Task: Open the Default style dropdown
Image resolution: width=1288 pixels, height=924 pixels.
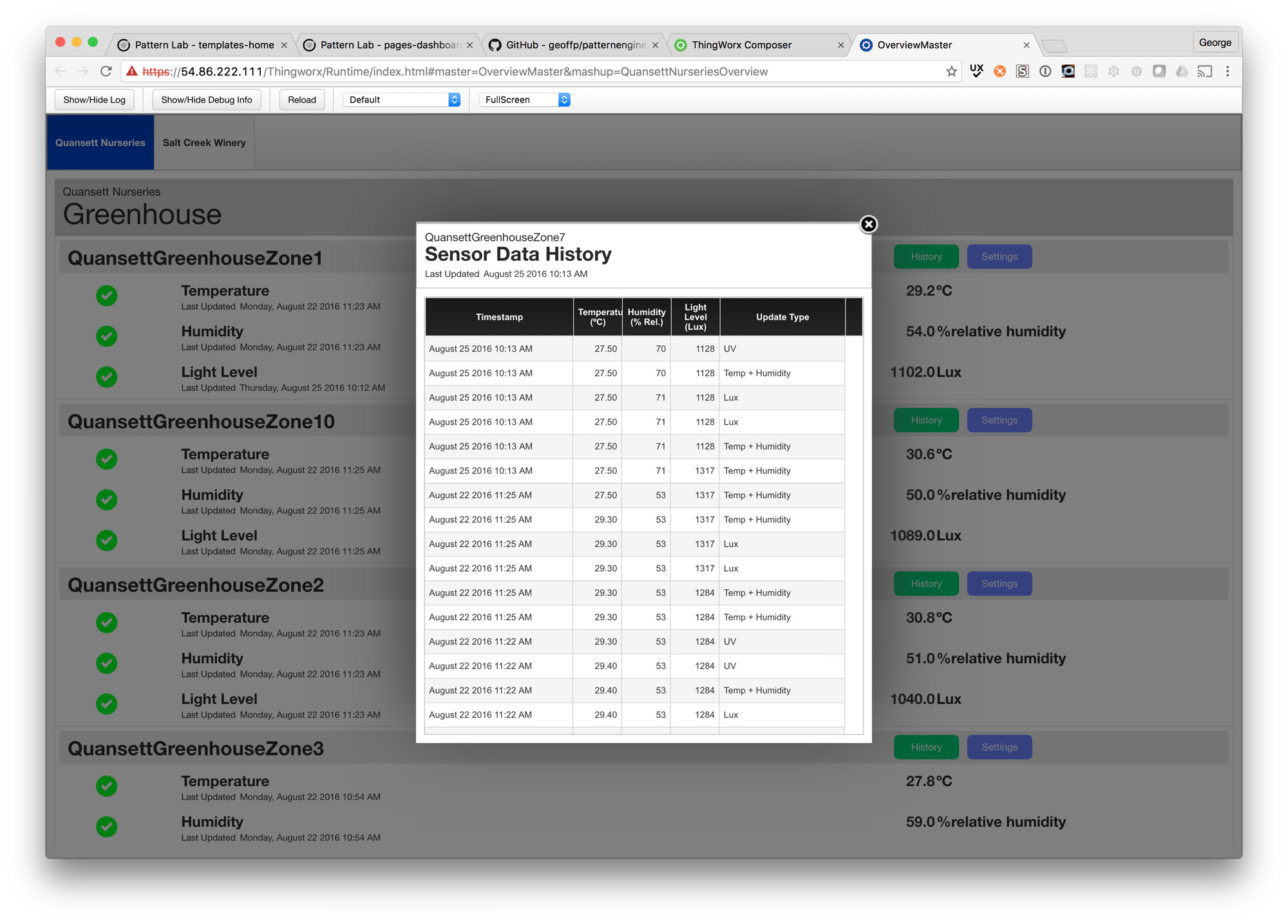Action: [401, 99]
